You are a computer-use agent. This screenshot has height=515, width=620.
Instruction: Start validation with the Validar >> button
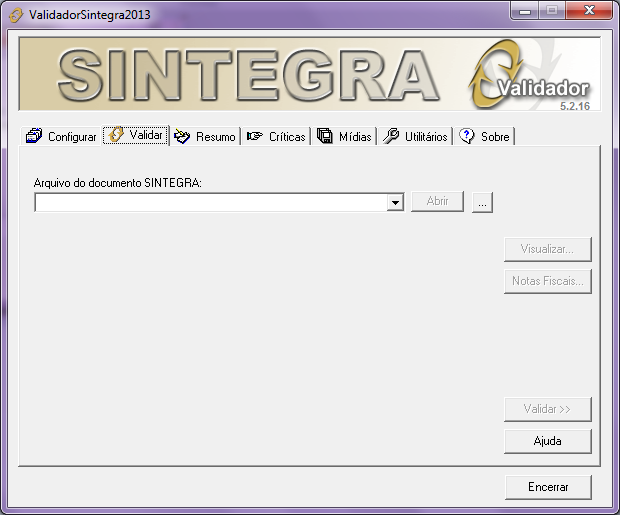pos(547,409)
